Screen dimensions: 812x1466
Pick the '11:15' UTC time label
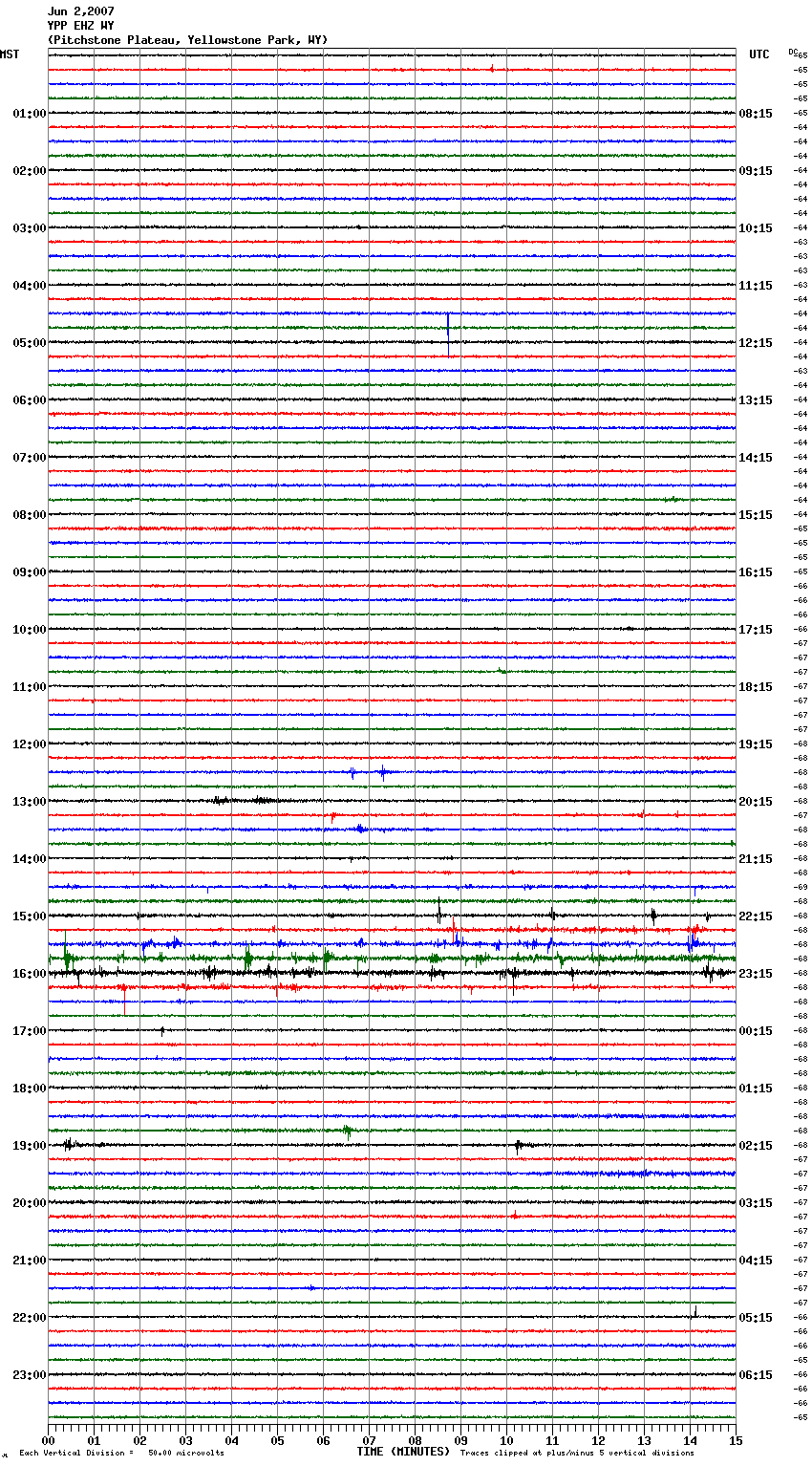click(756, 286)
